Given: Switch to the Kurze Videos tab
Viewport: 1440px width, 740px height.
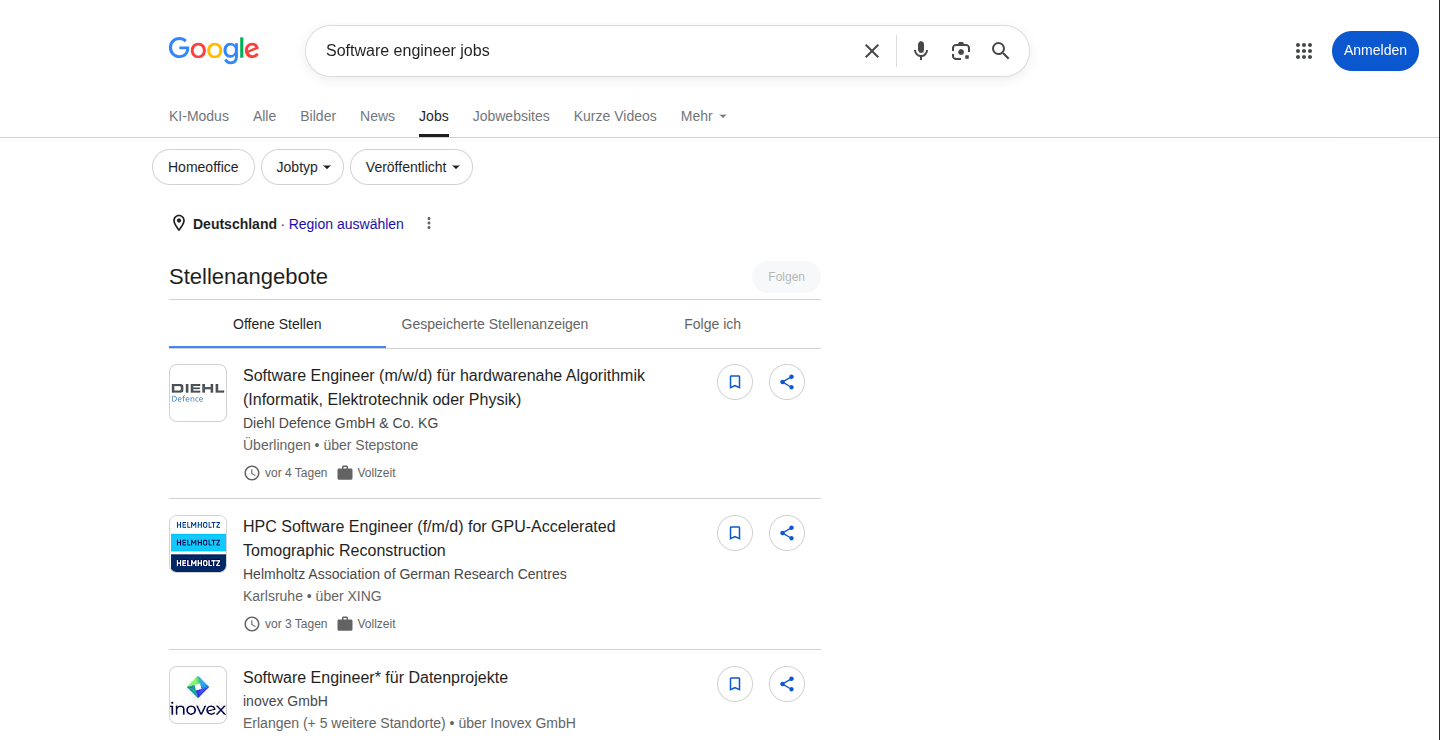Looking at the screenshot, I should [615, 116].
